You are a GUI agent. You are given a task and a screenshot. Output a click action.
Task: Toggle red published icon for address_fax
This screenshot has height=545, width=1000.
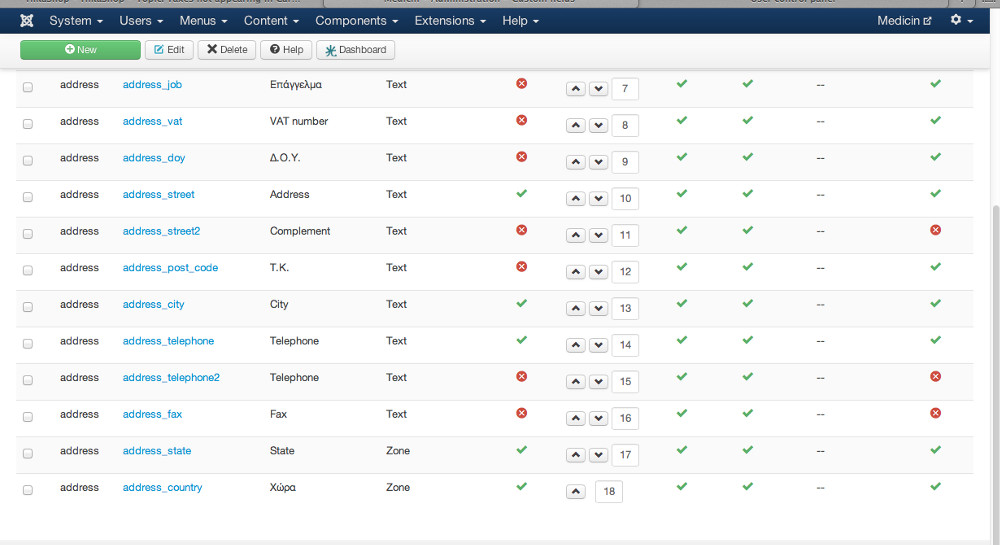point(935,414)
